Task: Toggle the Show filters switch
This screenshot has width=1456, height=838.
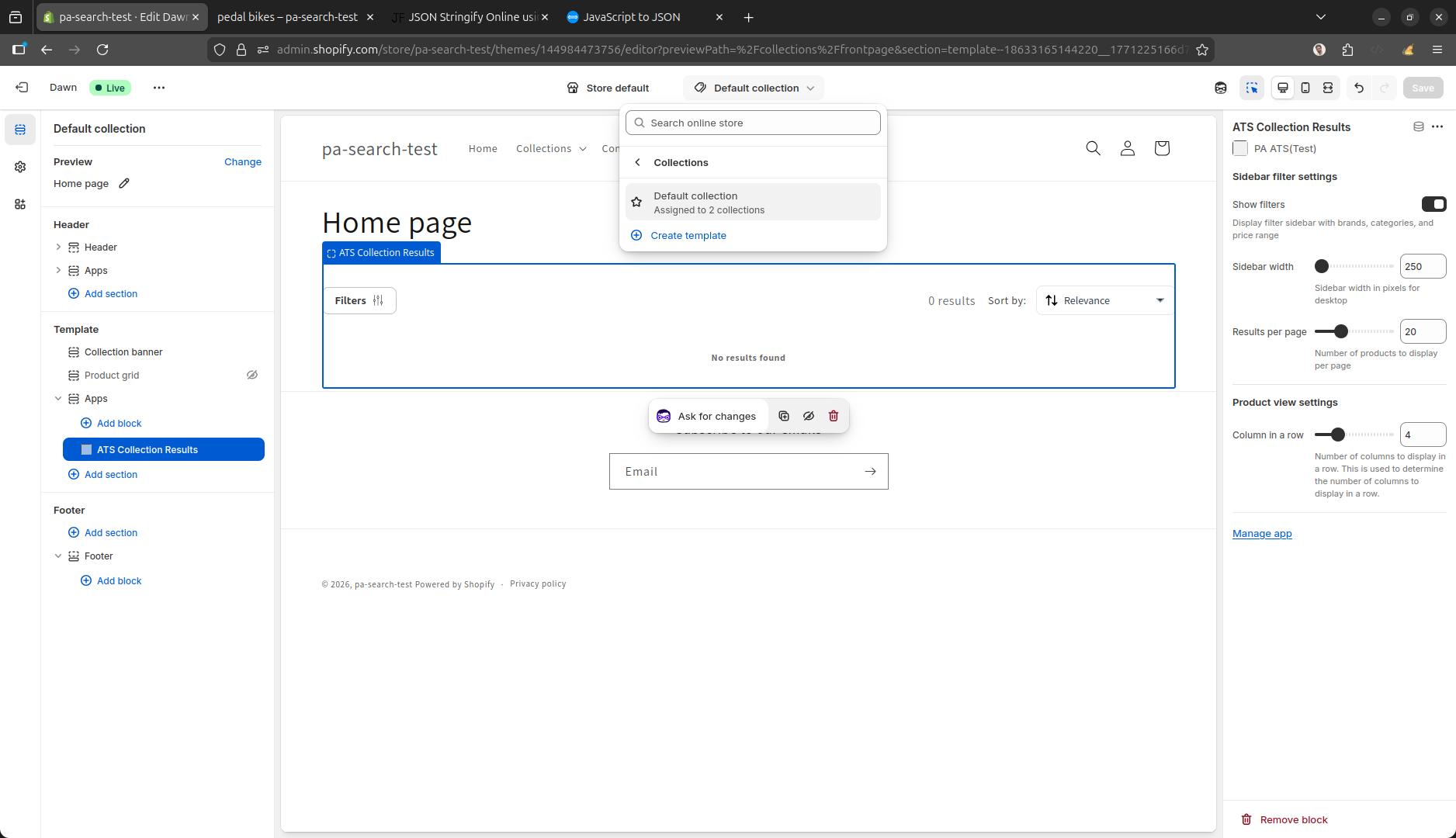Action: (1433, 204)
